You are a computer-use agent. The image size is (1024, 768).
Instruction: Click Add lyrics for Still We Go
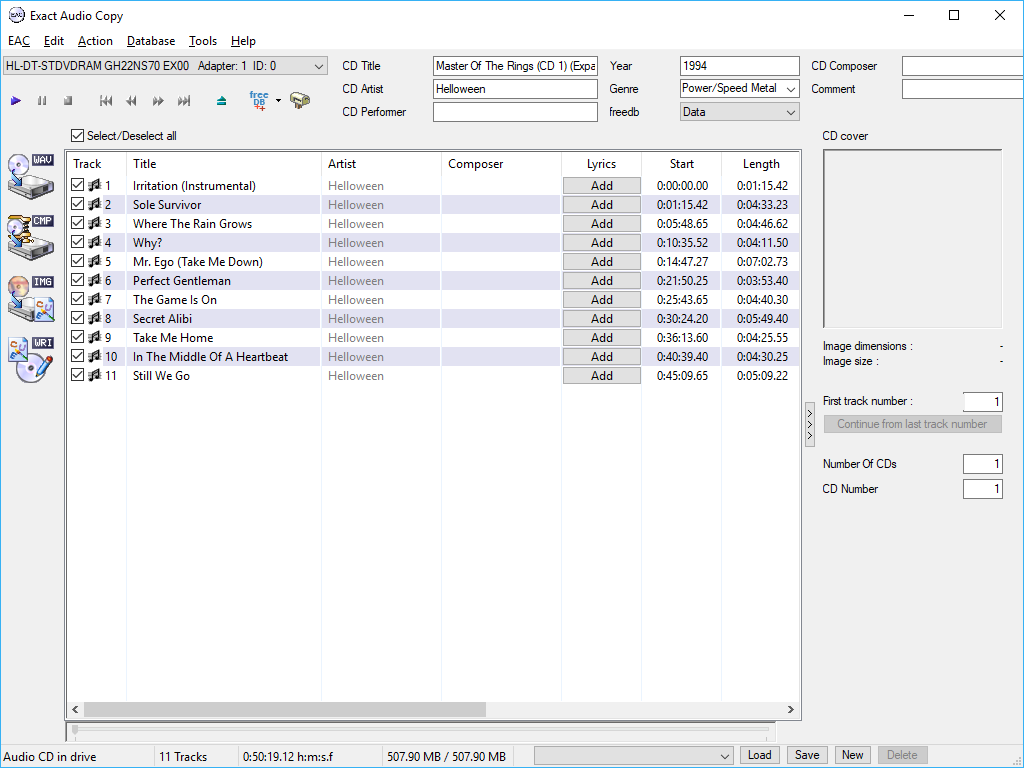601,376
